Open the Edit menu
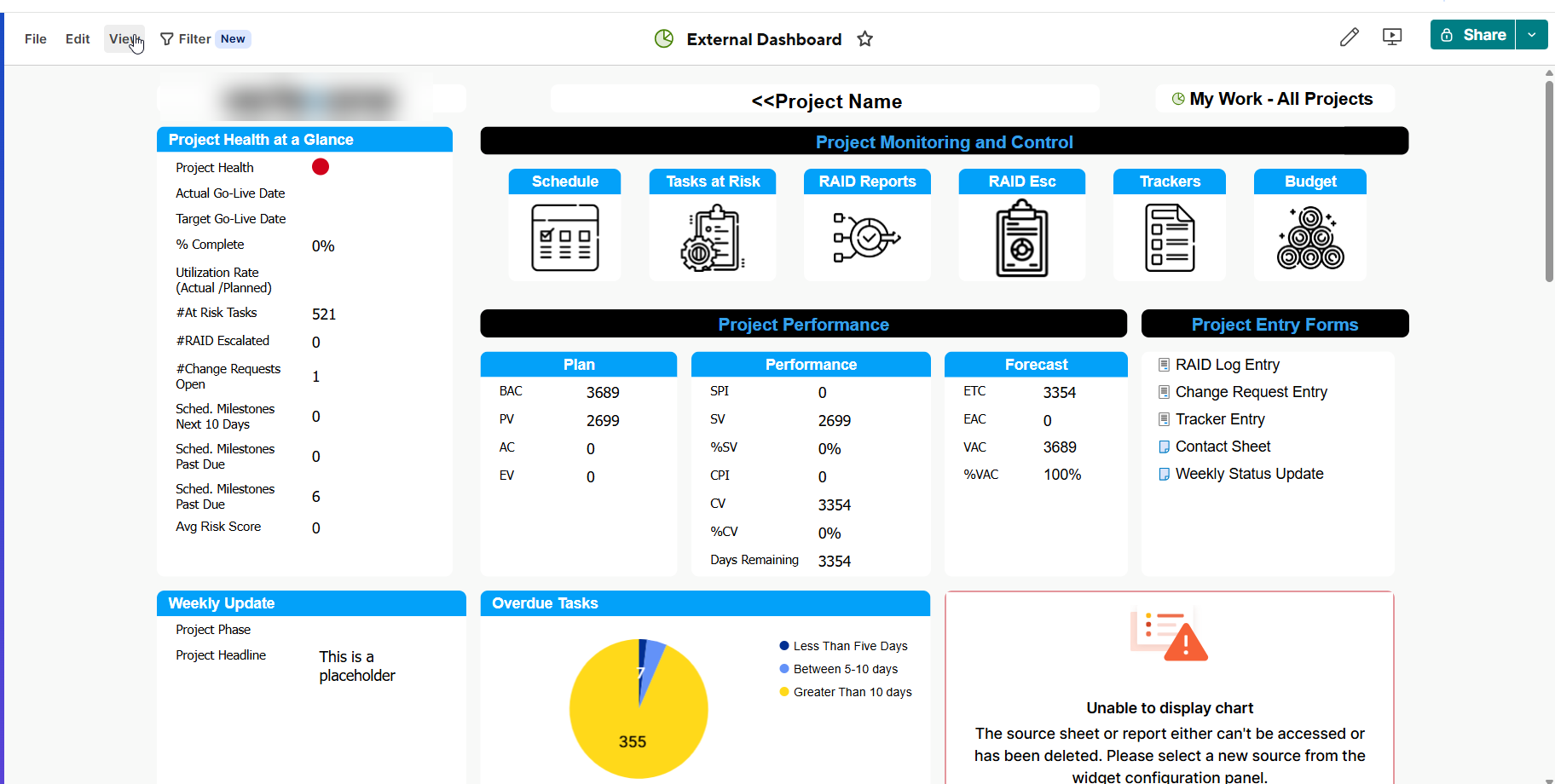1555x784 pixels. point(78,39)
